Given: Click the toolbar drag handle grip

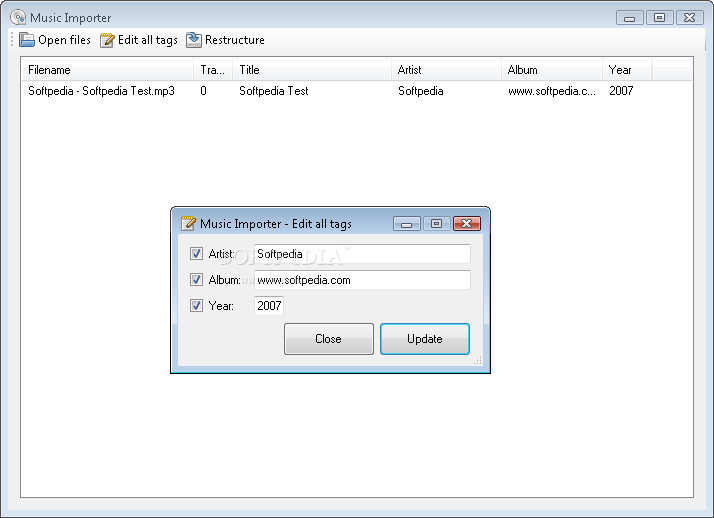Looking at the screenshot, I should (12, 40).
